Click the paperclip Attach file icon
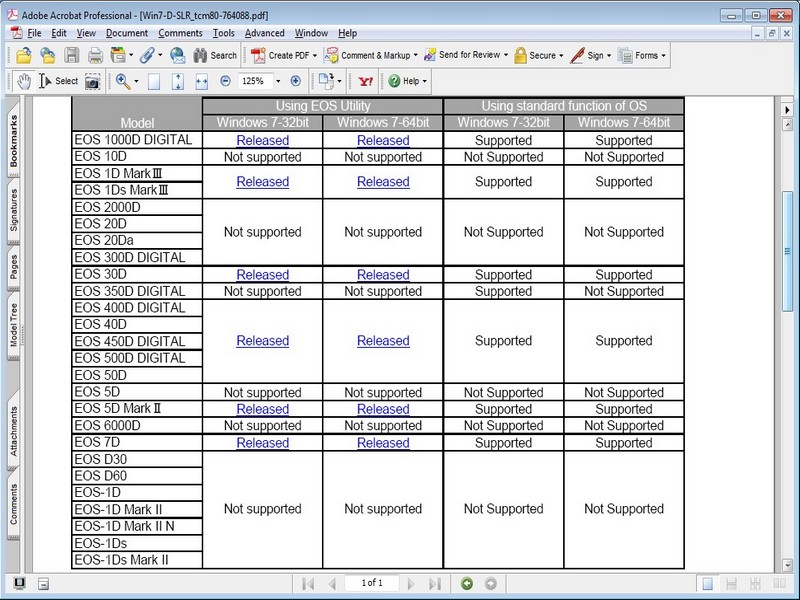800x600 pixels. [147, 55]
